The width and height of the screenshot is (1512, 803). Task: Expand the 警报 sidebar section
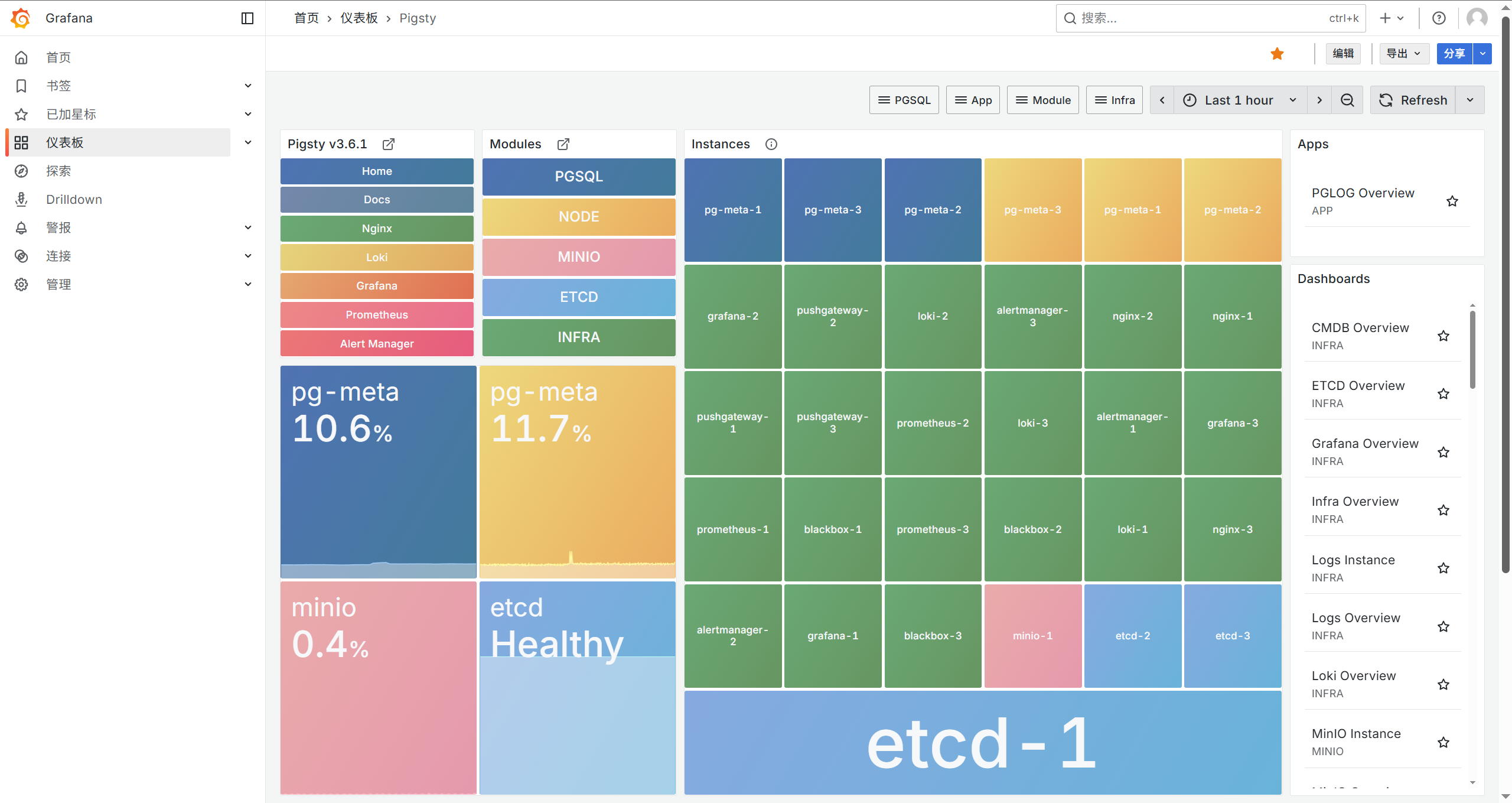pyautogui.click(x=248, y=227)
